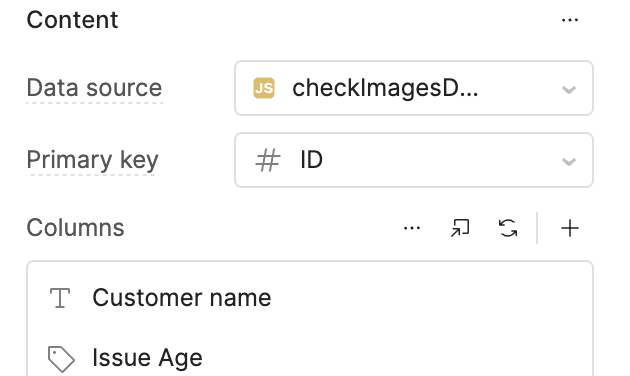630x376 pixels.
Task: Open the Issue Age column settings
Action: tap(310, 358)
